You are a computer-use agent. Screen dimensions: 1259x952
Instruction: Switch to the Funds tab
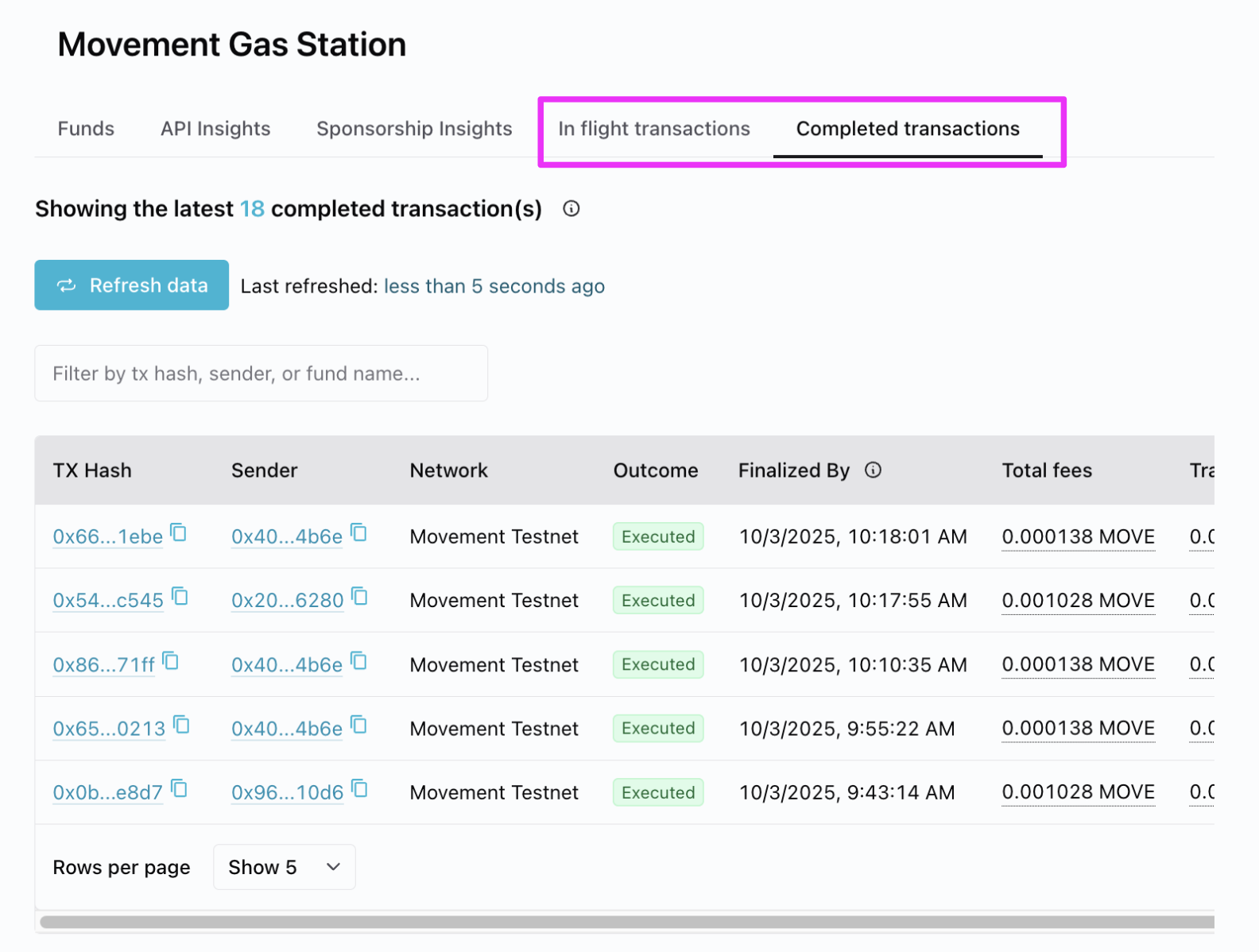coord(86,129)
